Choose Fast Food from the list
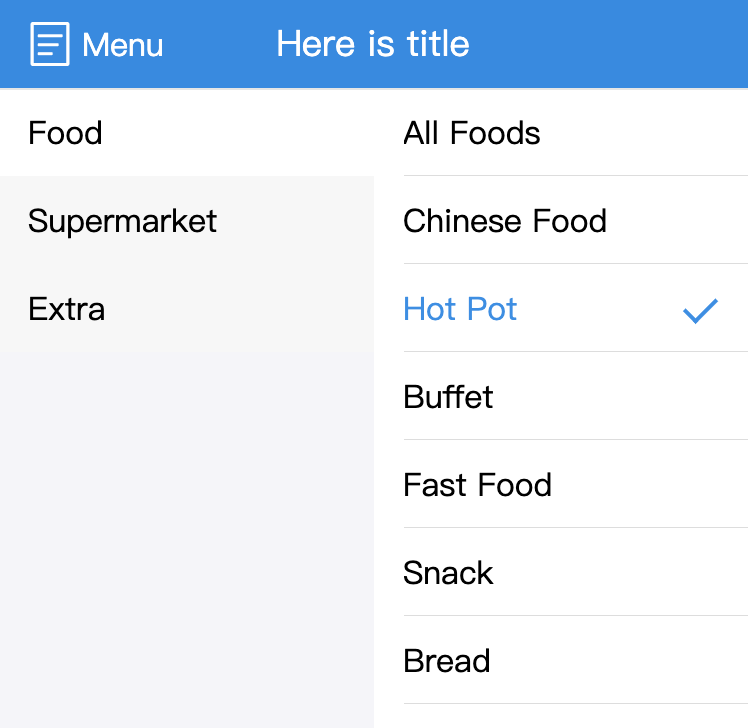The image size is (748, 728). pyautogui.click(x=477, y=485)
